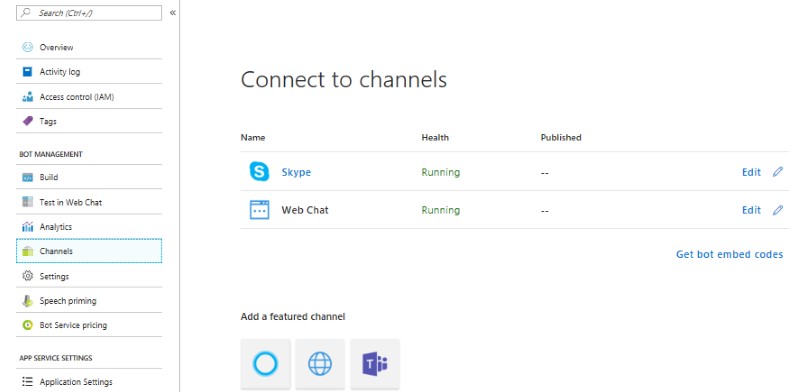Collapse the sidebar with double chevron
The image size is (800, 392).
(x=172, y=13)
